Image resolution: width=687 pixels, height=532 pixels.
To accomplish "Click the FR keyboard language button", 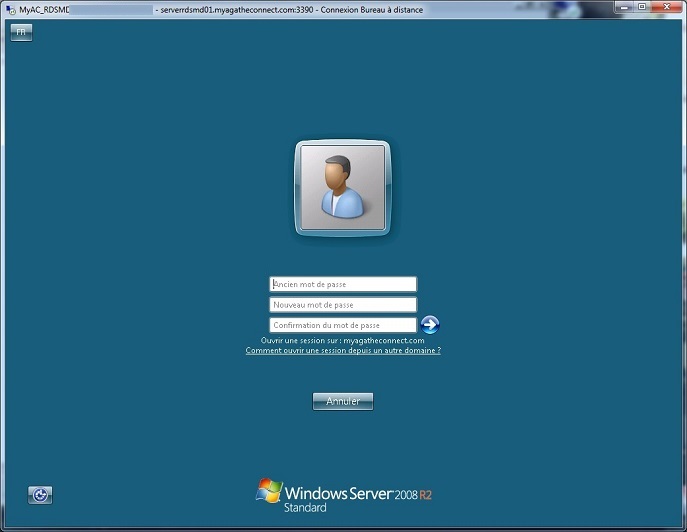I will pos(21,32).
